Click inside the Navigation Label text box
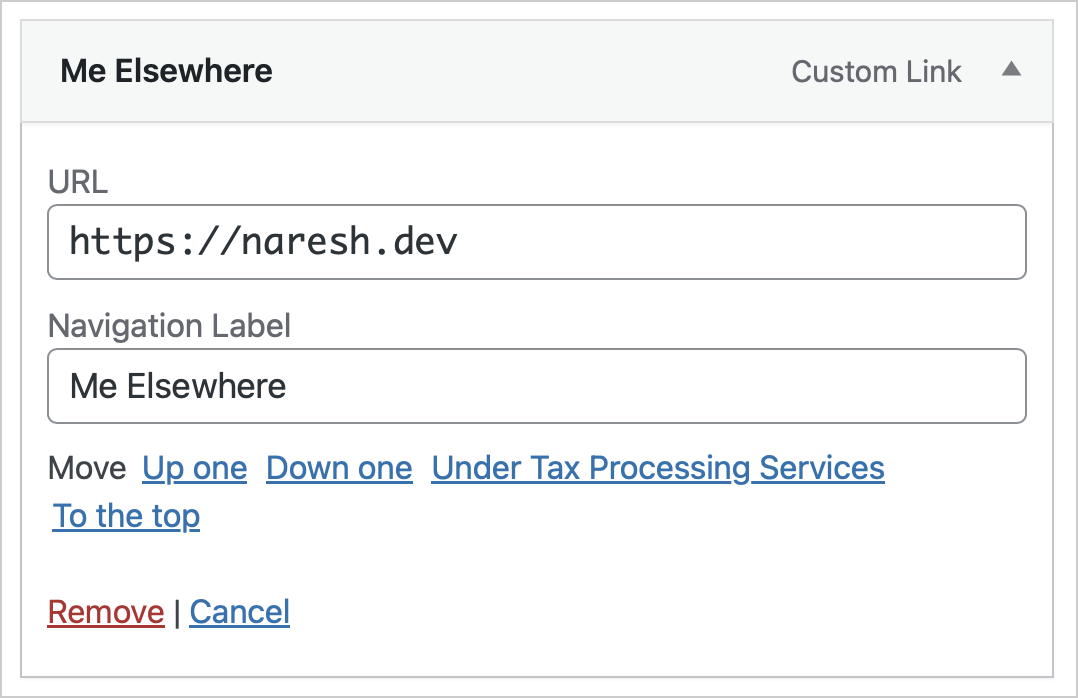This screenshot has height=698, width=1078. (x=537, y=386)
